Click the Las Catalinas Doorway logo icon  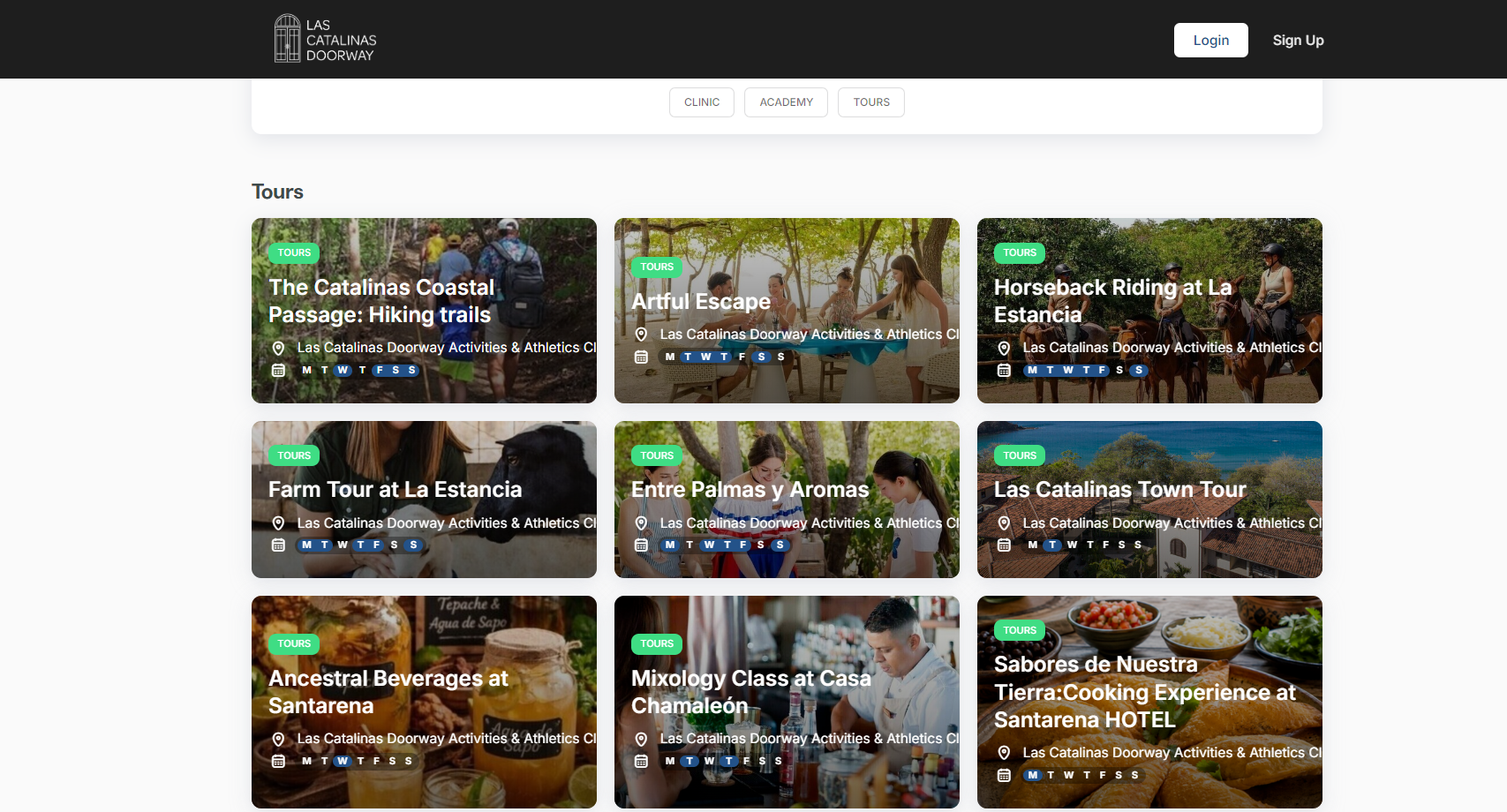click(x=287, y=39)
